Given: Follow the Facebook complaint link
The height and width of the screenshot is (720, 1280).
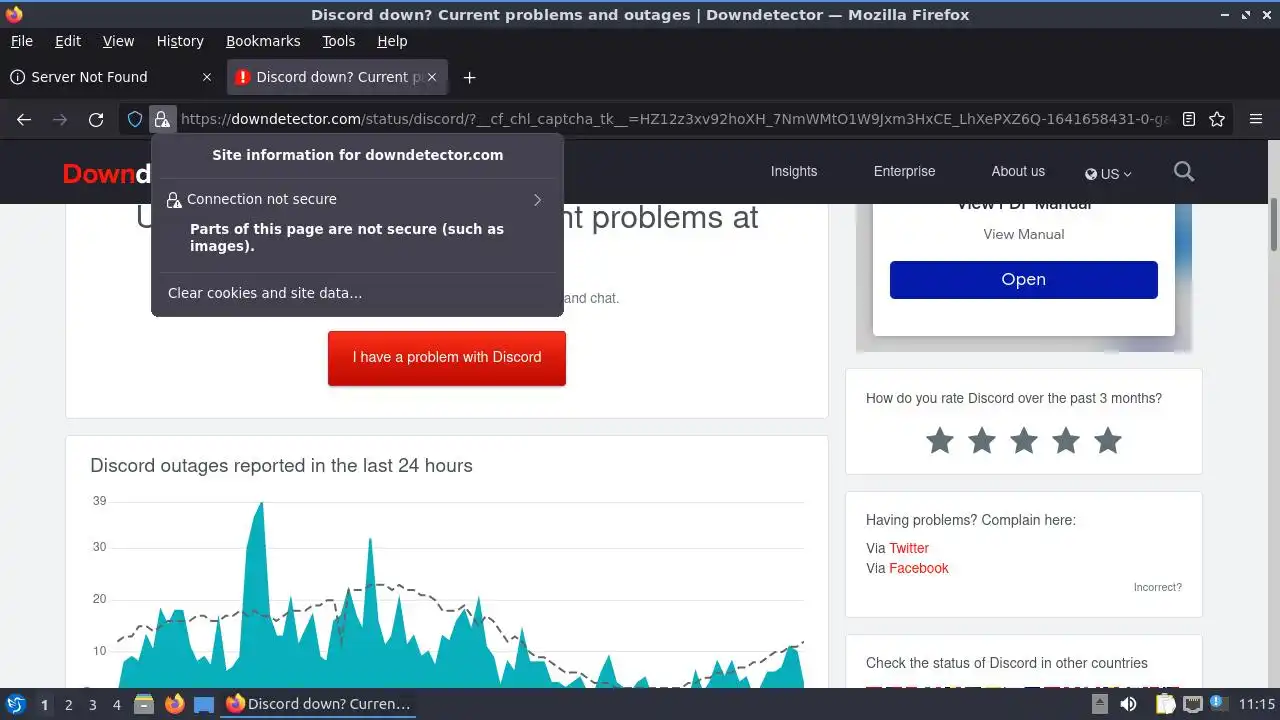Looking at the screenshot, I should 919,568.
